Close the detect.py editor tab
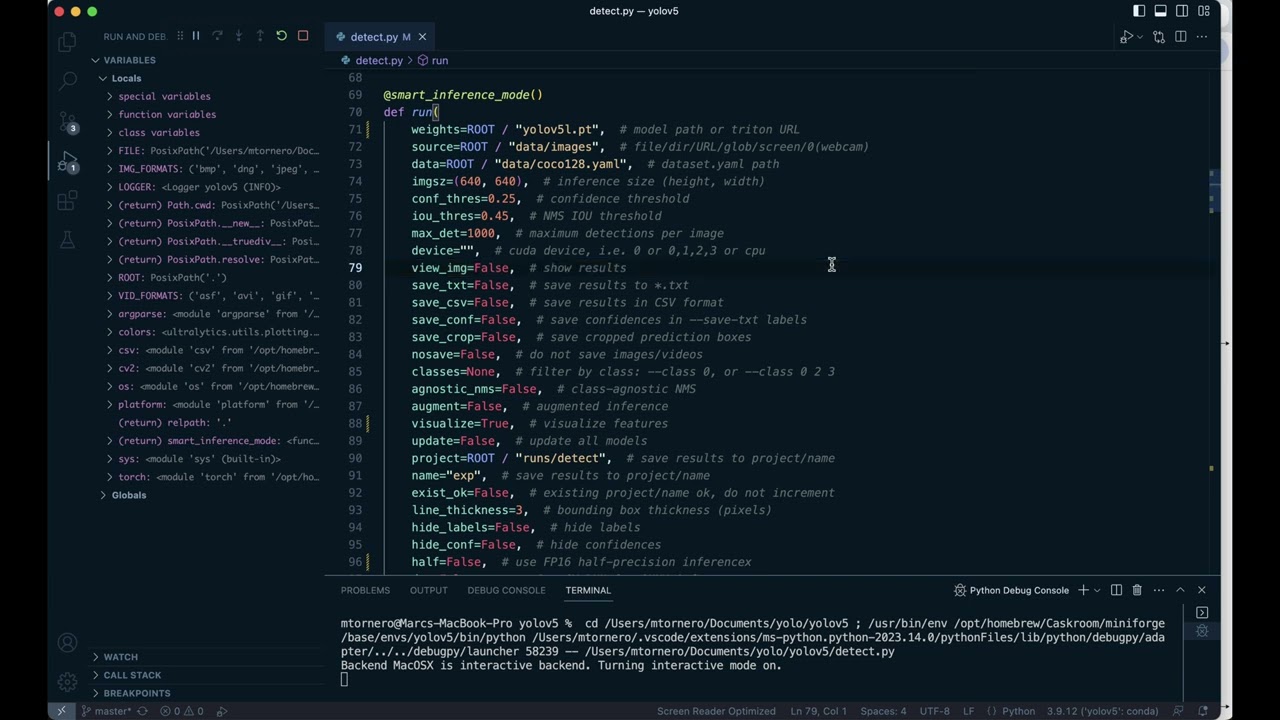The height and width of the screenshot is (720, 1280). tap(422, 37)
